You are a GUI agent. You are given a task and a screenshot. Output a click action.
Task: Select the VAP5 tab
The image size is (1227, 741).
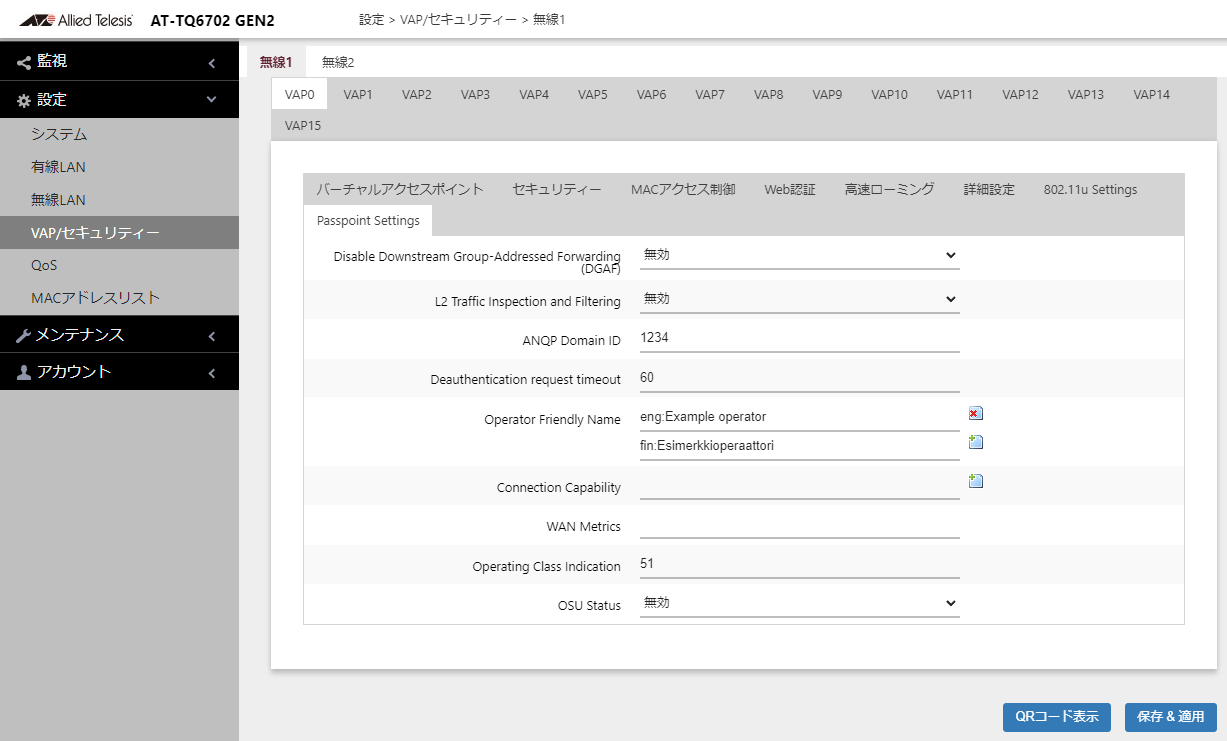click(x=592, y=95)
